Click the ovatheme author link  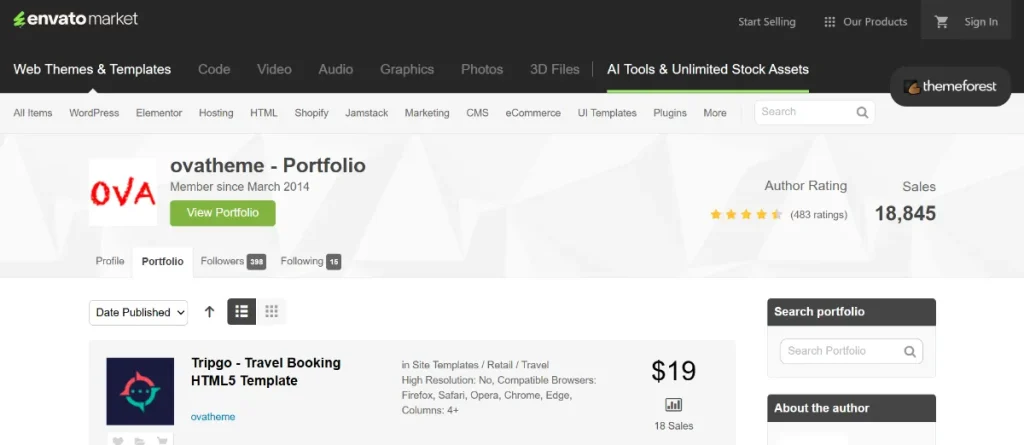click(x=213, y=416)
